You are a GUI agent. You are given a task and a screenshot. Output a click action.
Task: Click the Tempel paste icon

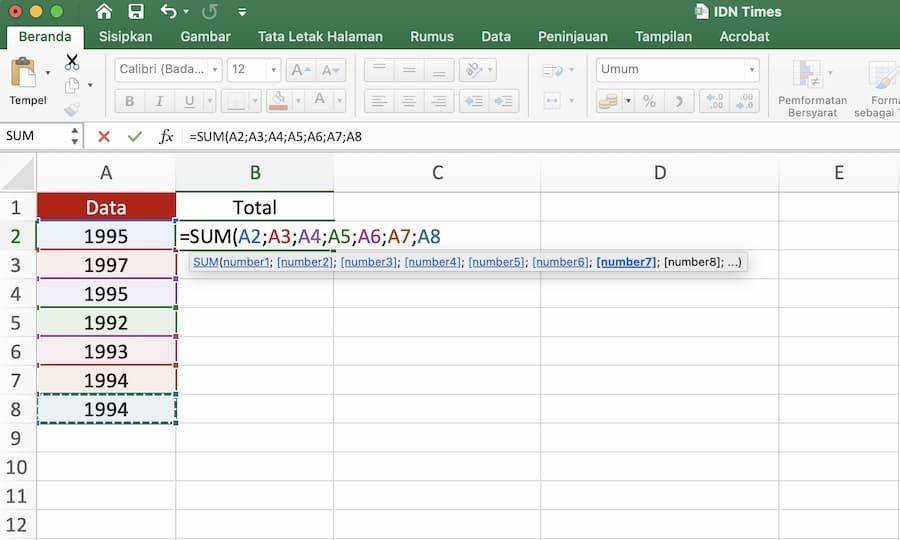click(x=24, y=73)
